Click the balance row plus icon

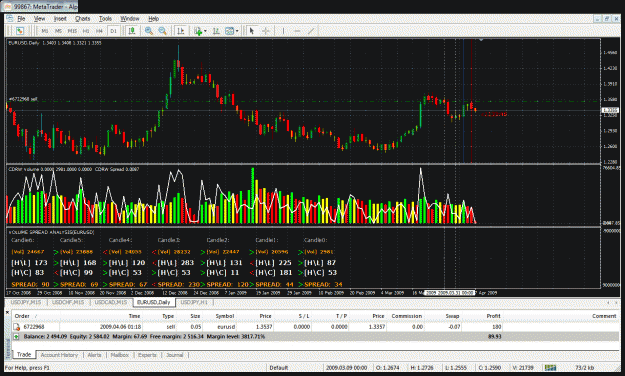[x=16, y=337]
